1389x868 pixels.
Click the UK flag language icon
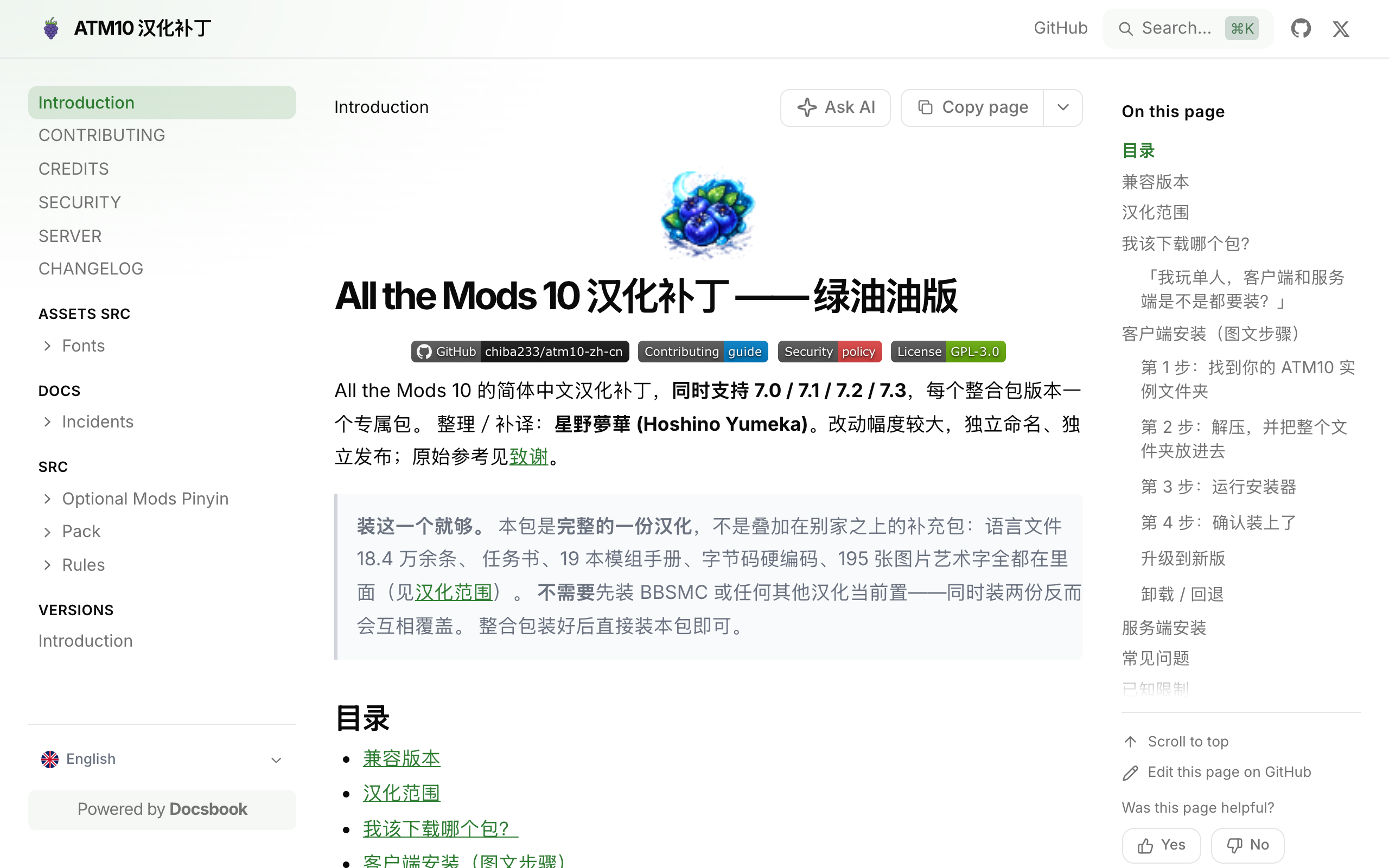(x=50, y=759)
